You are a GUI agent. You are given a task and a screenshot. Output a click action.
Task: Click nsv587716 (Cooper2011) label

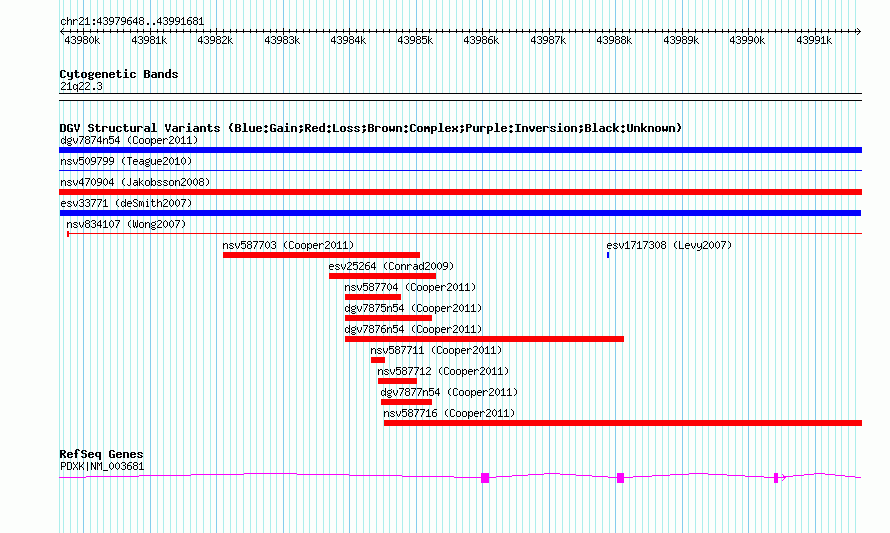click(449, 413)
